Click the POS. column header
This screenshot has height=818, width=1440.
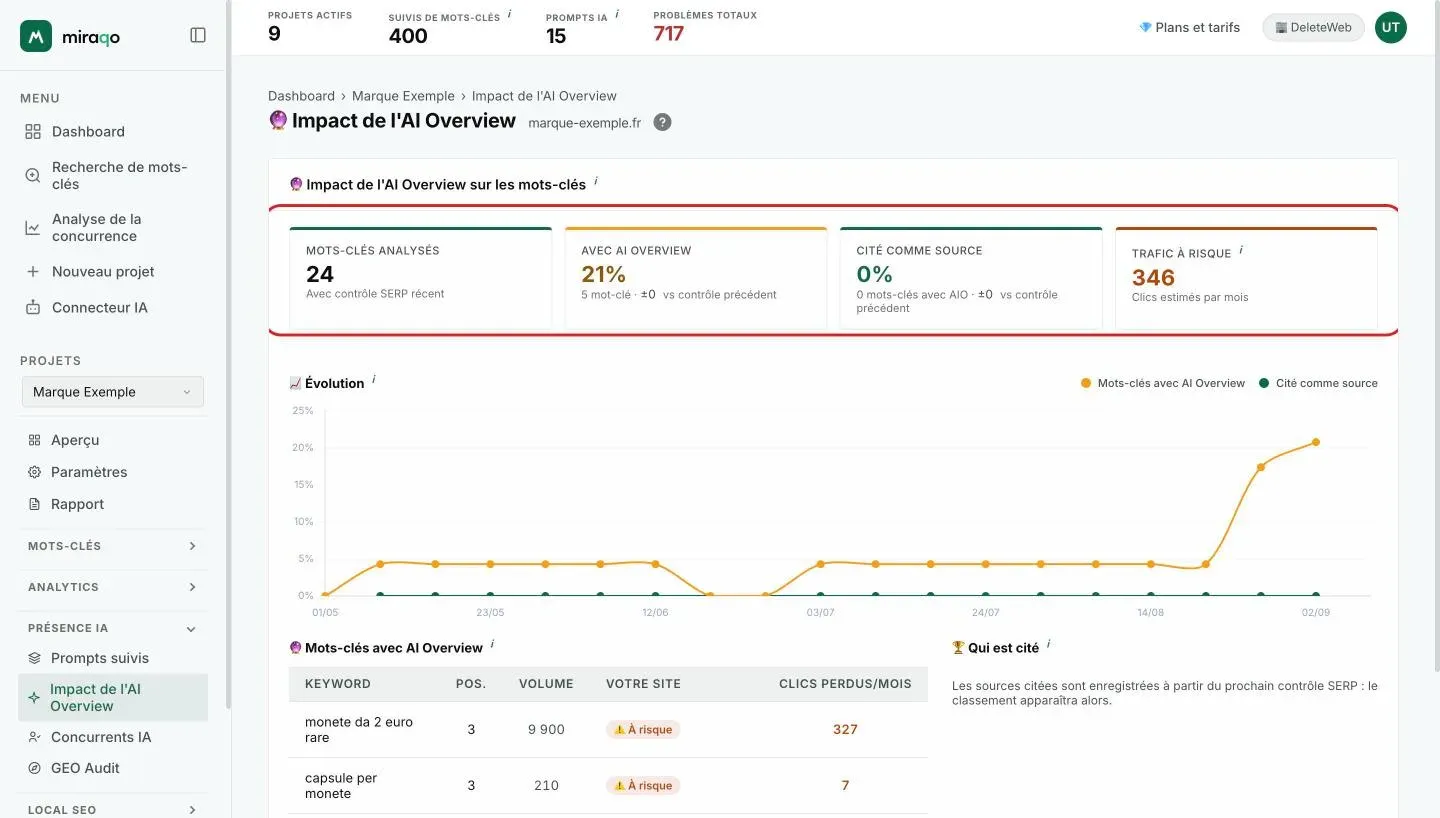point(471,684)
